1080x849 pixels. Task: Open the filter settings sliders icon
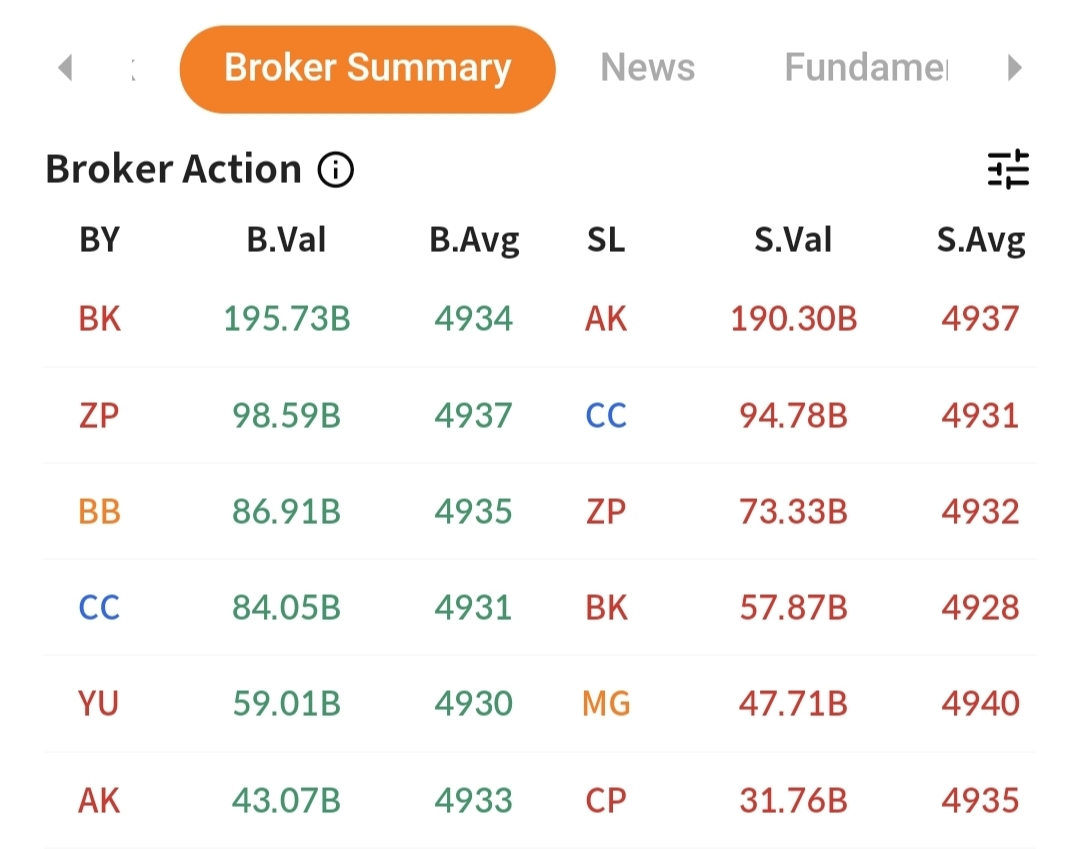(1007, 169)
